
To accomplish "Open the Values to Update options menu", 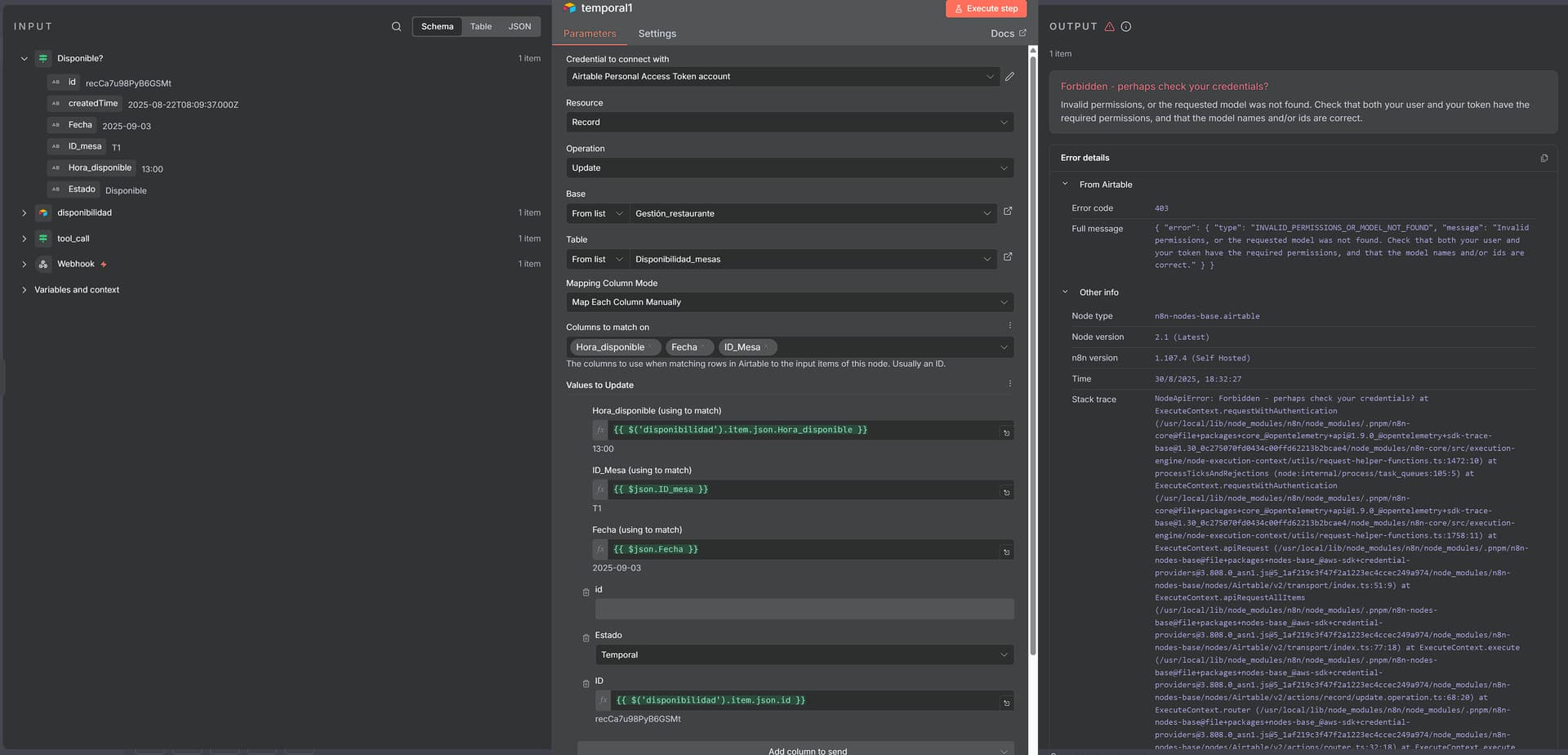I will pos(1010,384).
